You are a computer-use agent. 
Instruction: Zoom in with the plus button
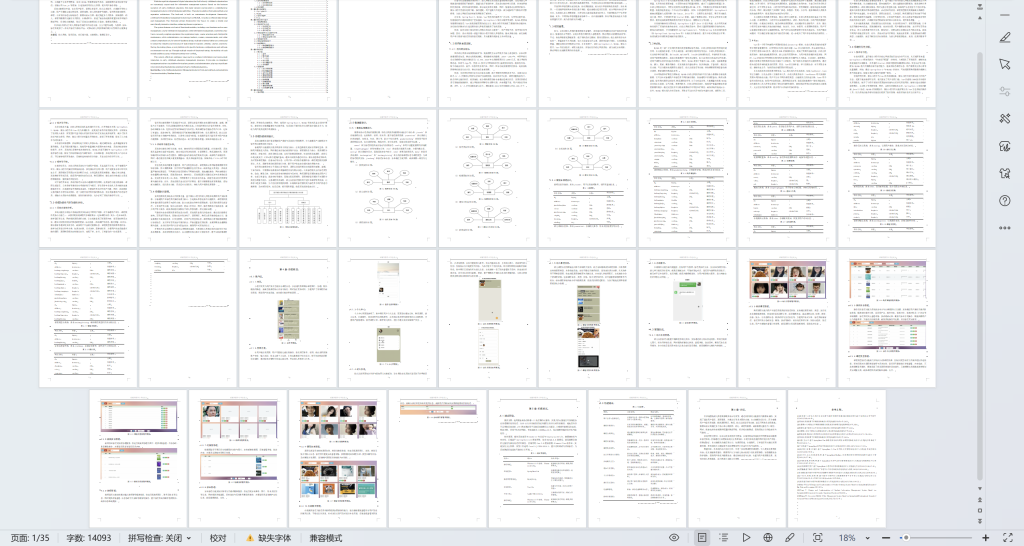(x=985, y=538)
